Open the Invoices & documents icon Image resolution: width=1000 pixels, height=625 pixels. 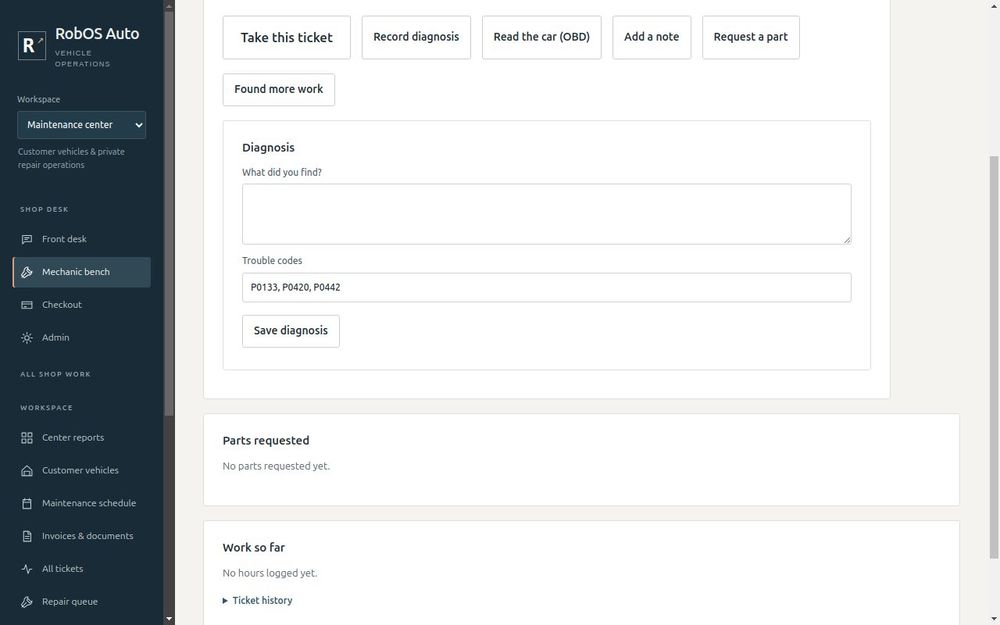point(27,536)
